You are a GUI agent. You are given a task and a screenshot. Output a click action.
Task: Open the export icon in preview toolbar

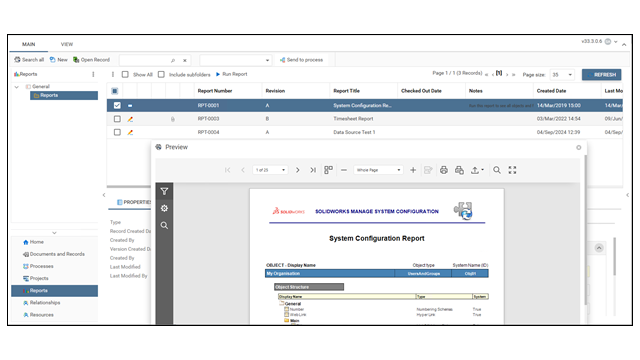pos(477,170)
